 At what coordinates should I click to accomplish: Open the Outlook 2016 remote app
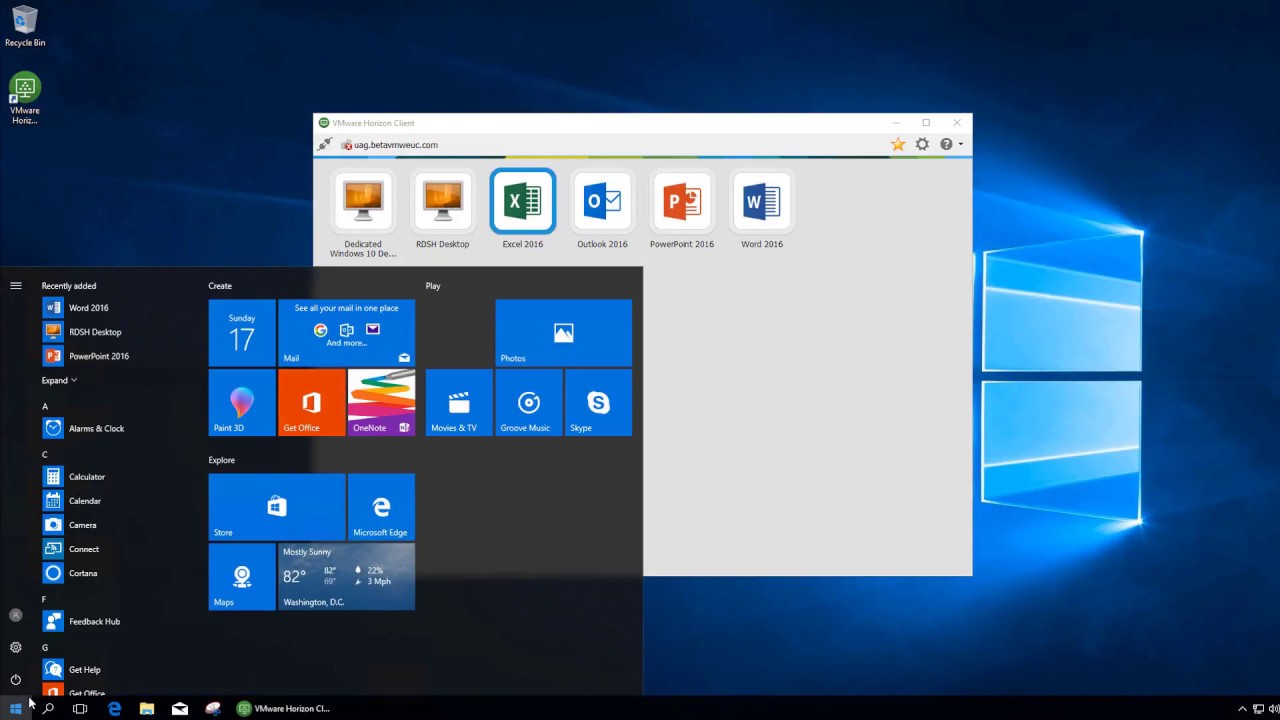[x=602, y=202]
